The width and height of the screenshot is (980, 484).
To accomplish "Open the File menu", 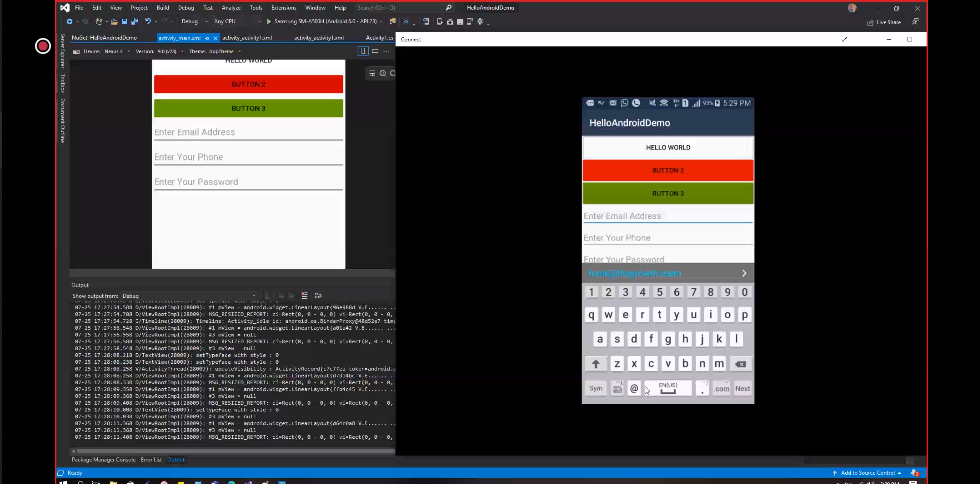I will click(x=79, y=8).
